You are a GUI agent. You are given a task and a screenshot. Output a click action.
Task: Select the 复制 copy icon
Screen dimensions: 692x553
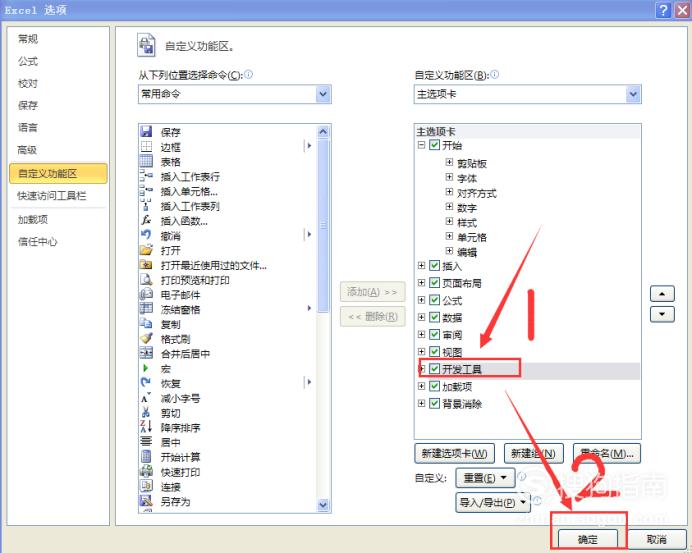click(x=146, y=324)
